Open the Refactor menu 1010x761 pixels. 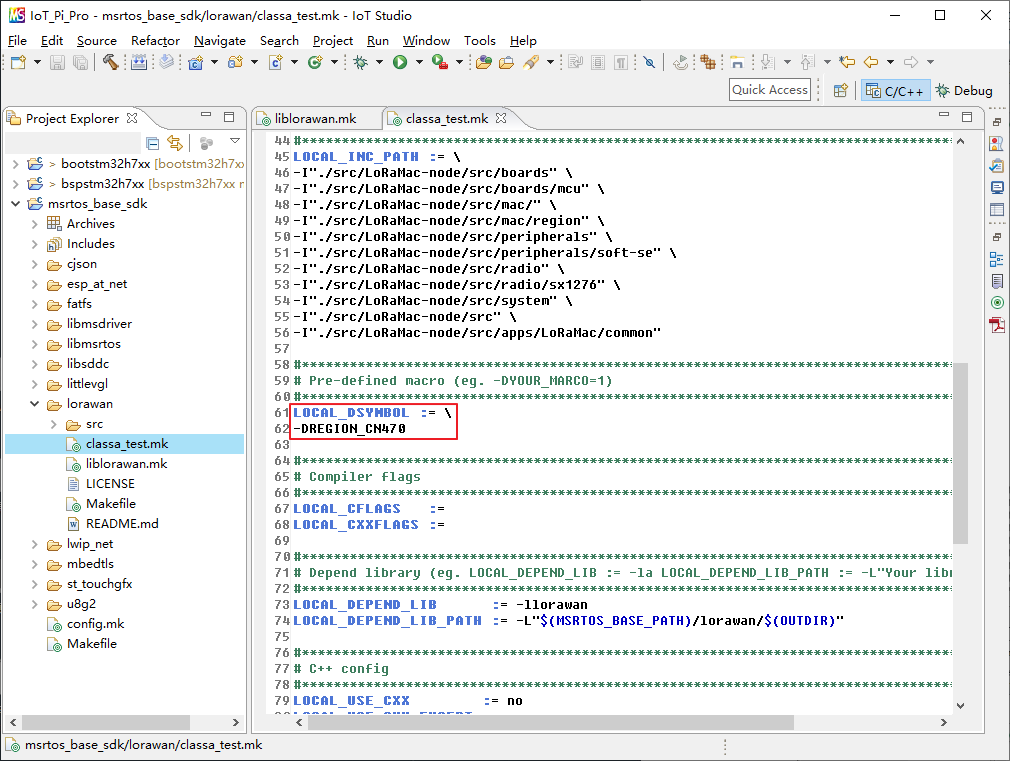pos(155,41)
